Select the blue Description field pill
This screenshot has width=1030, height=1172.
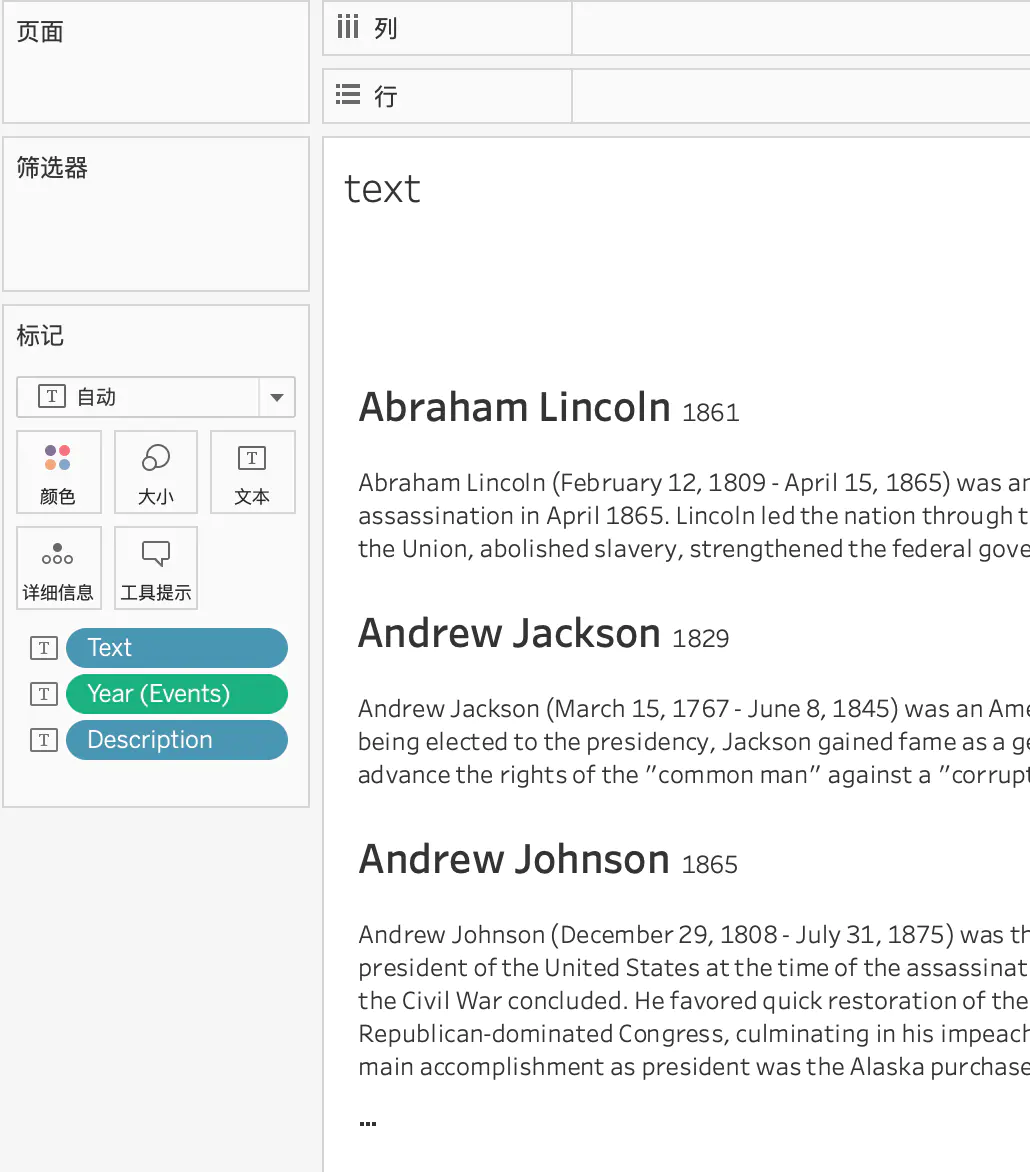coord(177,740)
